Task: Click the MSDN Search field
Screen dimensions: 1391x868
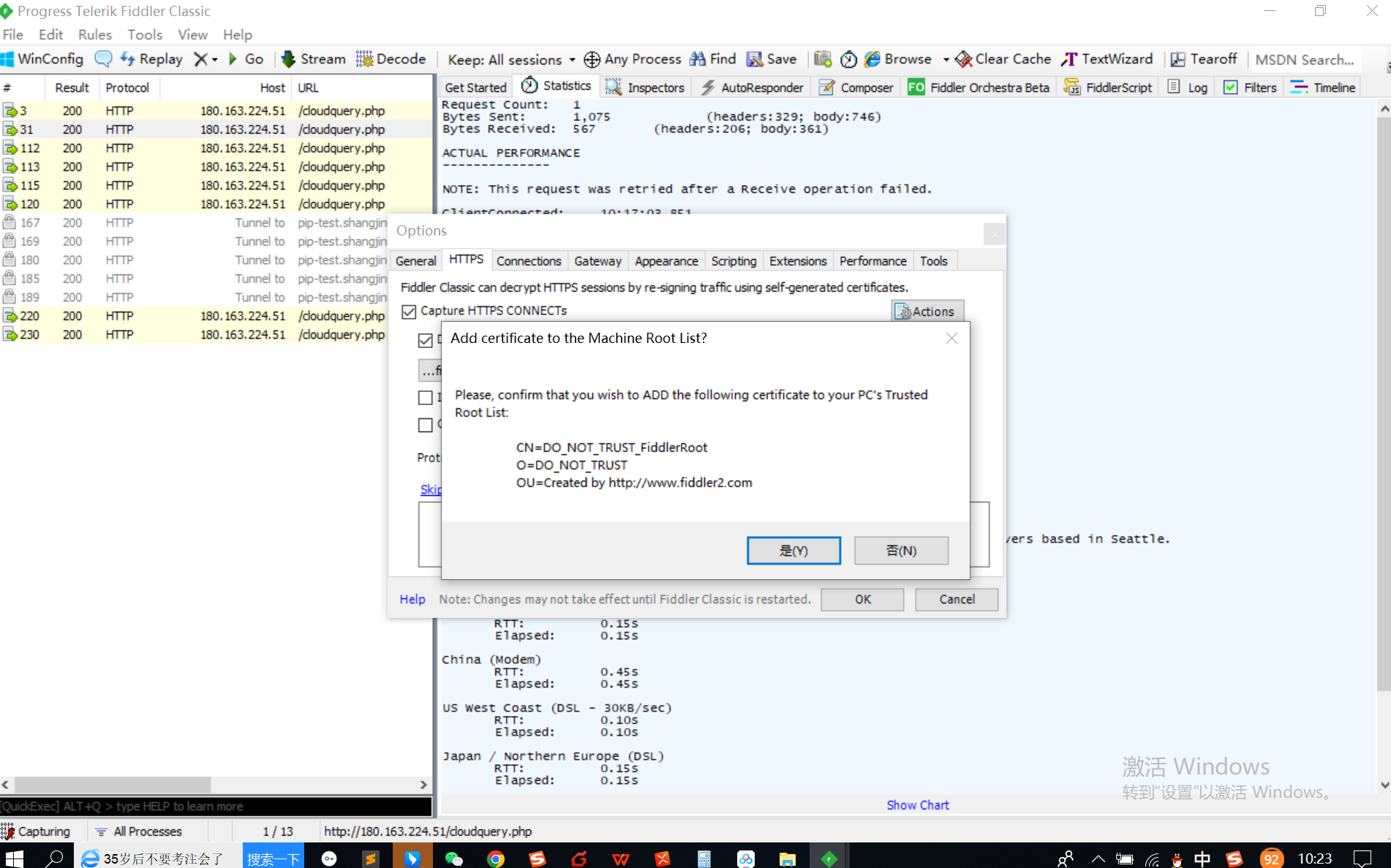Action: pos(1305,60)
